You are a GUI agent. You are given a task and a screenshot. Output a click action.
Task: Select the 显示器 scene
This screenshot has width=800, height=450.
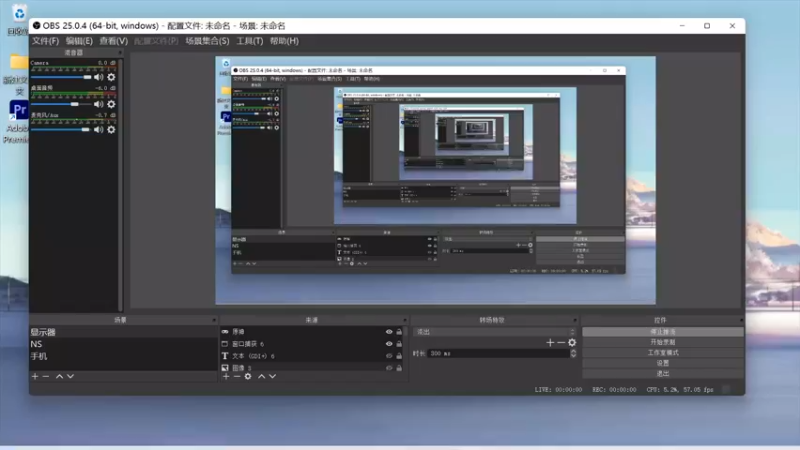pyautogui.click(x=123, y=332)
